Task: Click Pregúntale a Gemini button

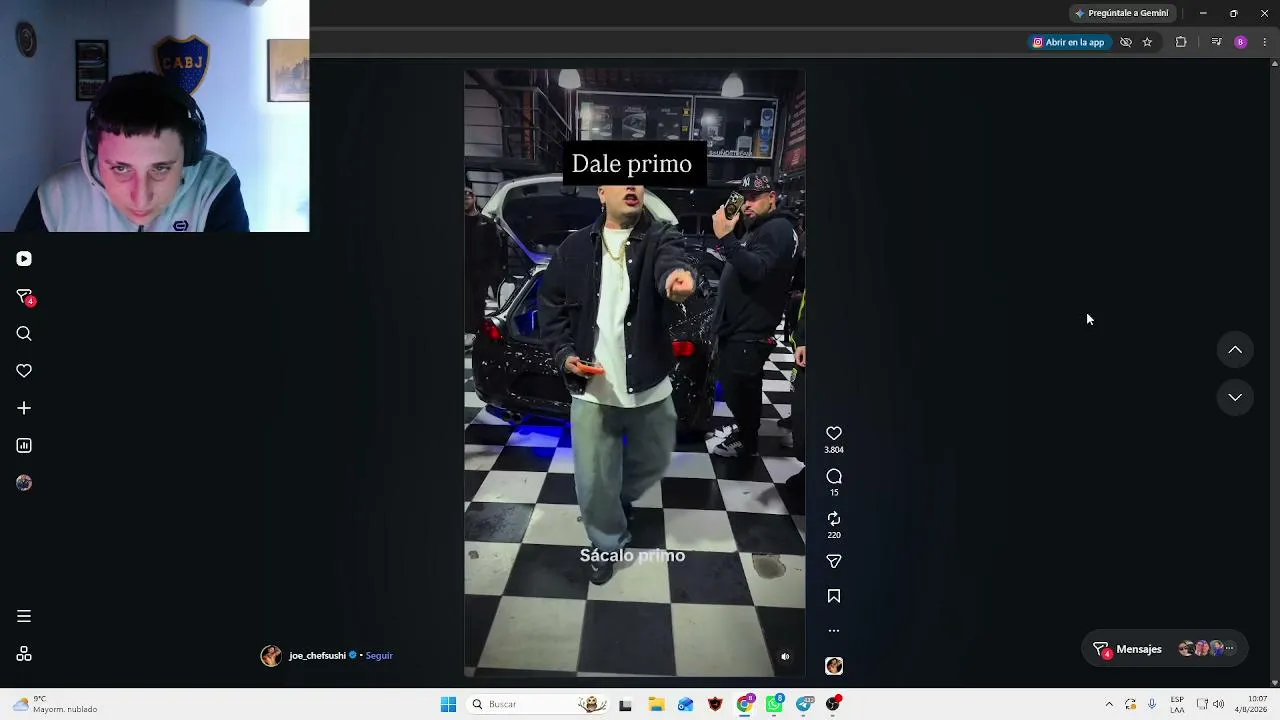Action: [x=1121, y=13]
